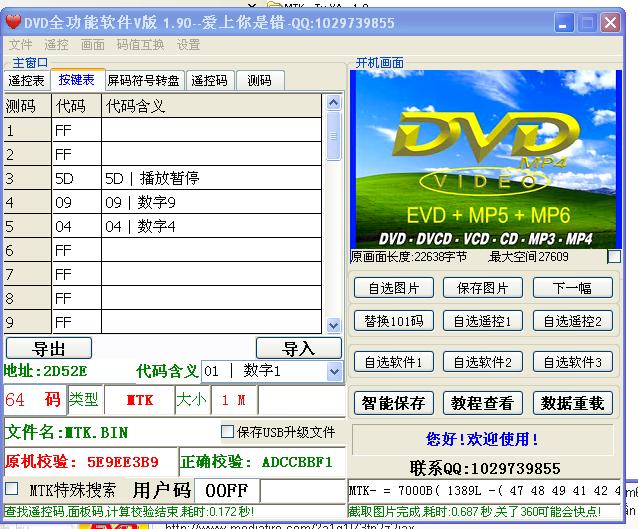Open the 文件 menu

[20, 45]
